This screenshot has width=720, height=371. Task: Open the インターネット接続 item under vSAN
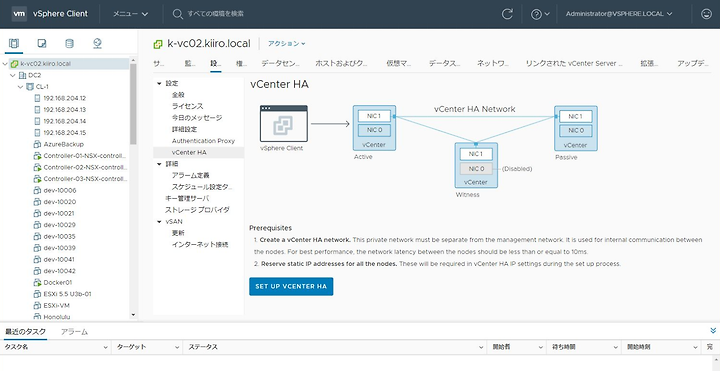(x=200, y=245)
